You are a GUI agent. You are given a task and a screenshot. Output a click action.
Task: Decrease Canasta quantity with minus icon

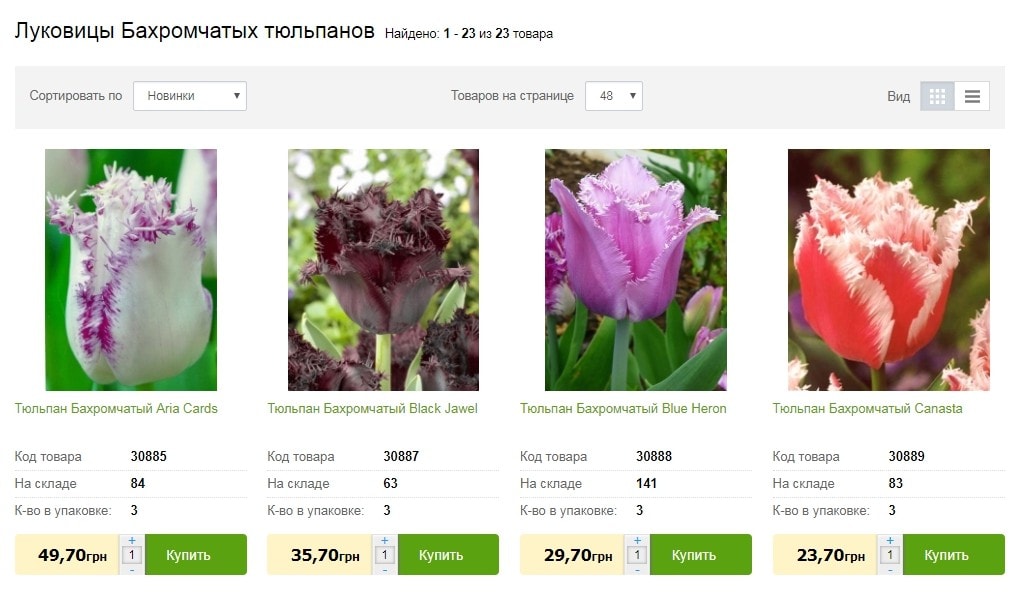click(889, 570)
